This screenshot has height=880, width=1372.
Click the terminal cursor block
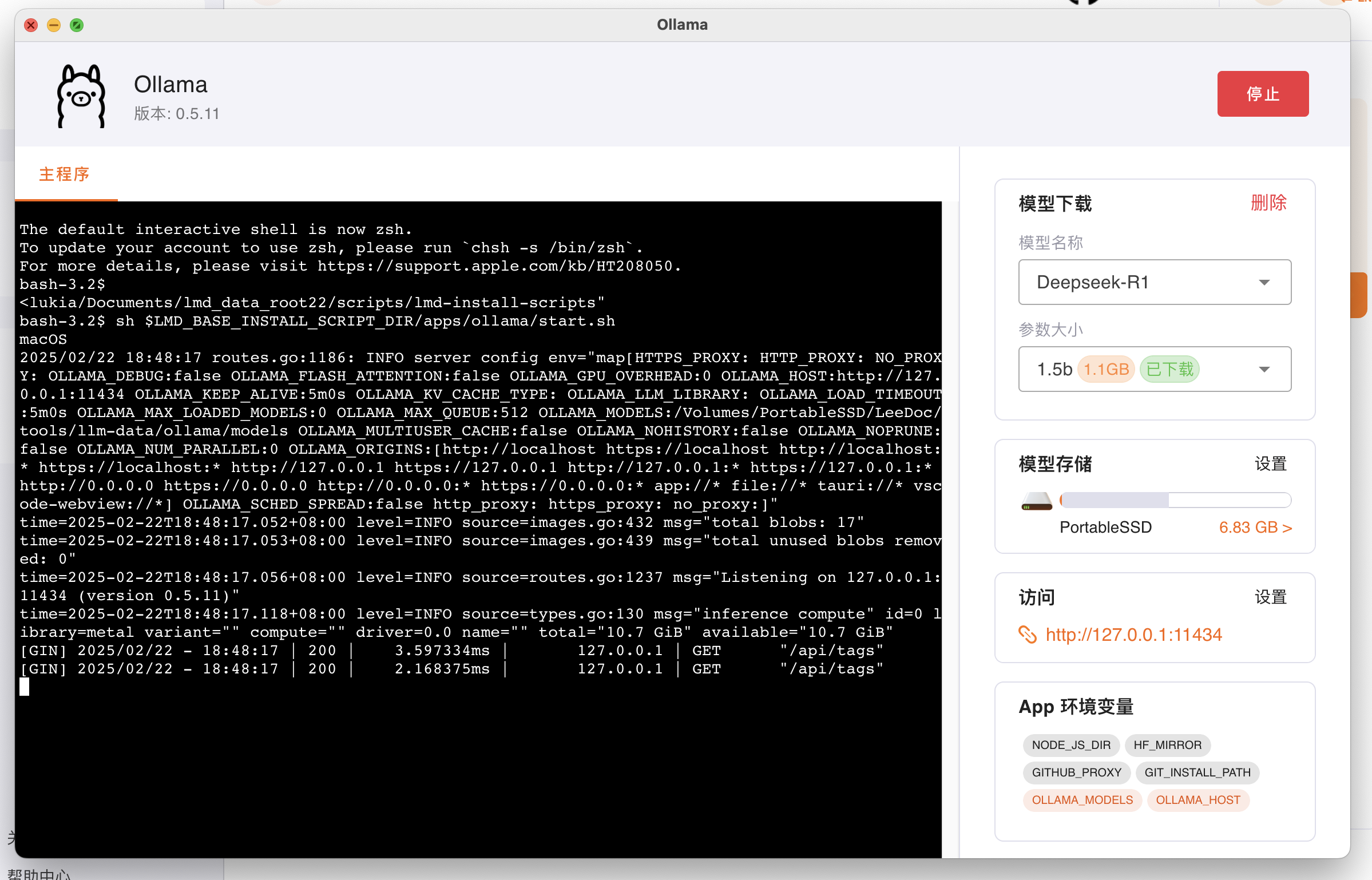click(25, 687)
